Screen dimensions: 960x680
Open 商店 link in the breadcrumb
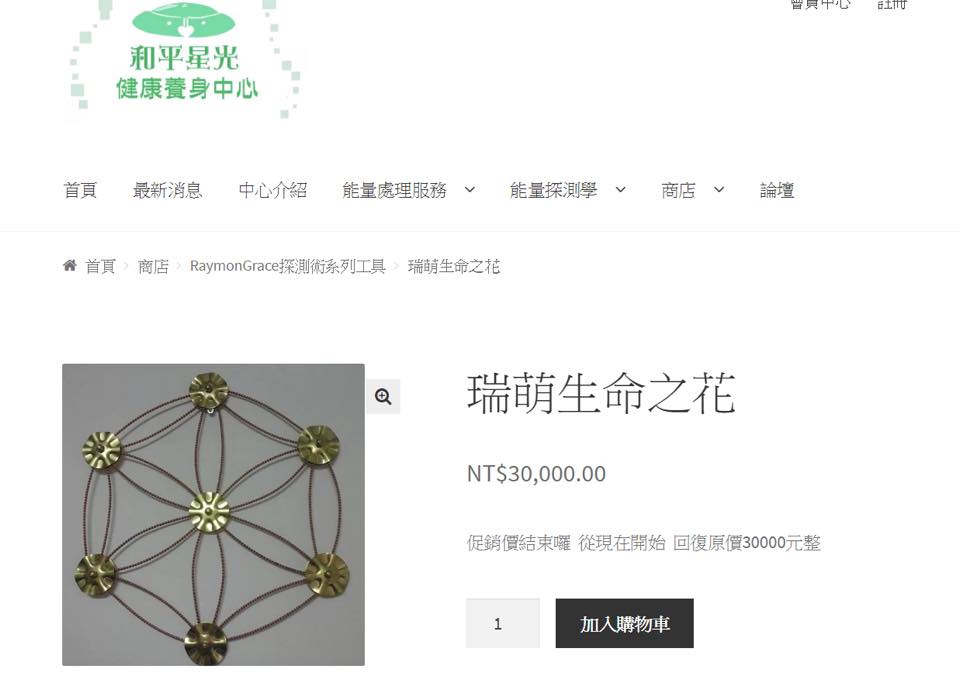pyautogui.click(x=153, y=266)
